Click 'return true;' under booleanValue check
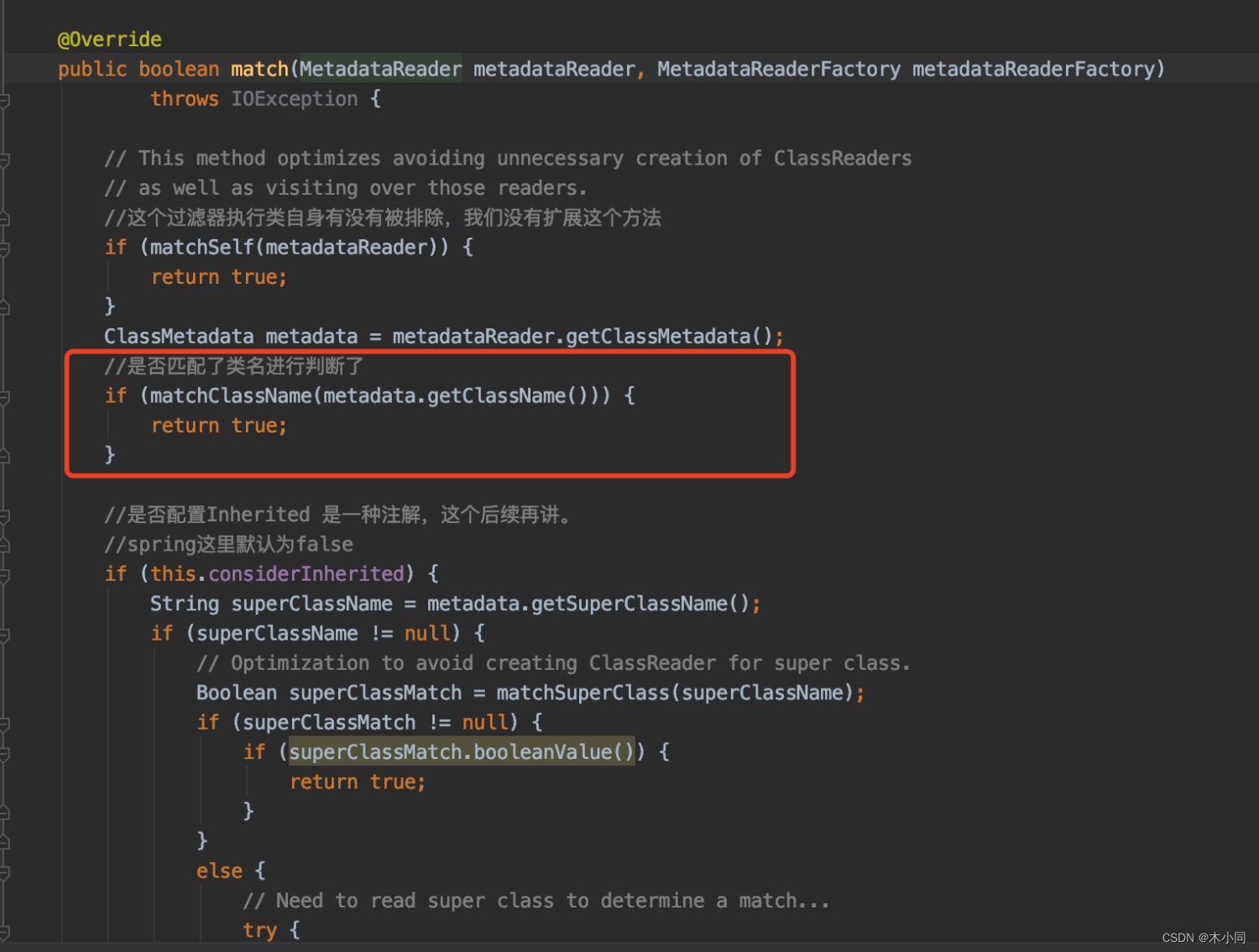This screenshot has height=952, width=1259. coord(358,782)
